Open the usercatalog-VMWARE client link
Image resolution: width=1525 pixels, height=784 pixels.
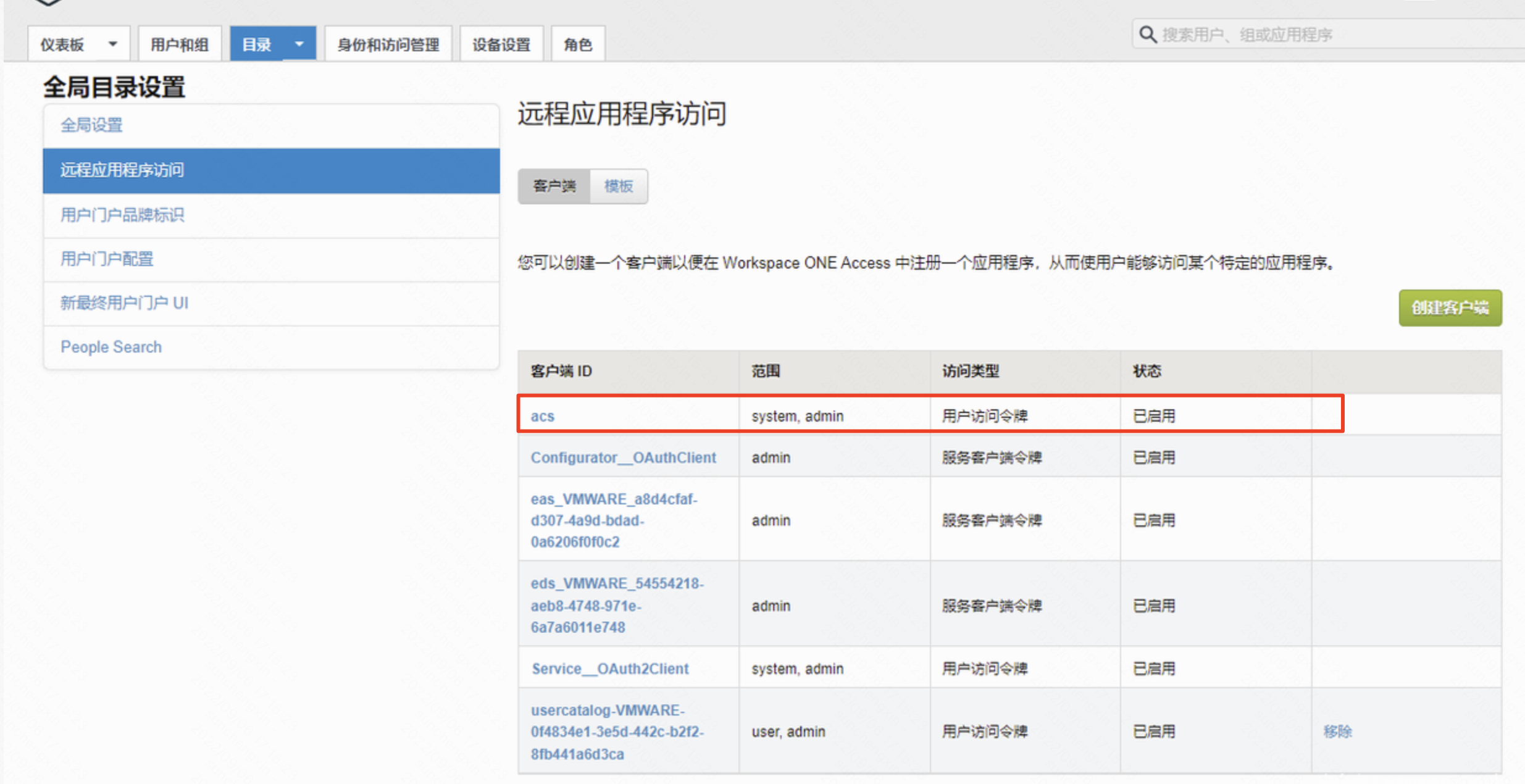tap(617, 732)
